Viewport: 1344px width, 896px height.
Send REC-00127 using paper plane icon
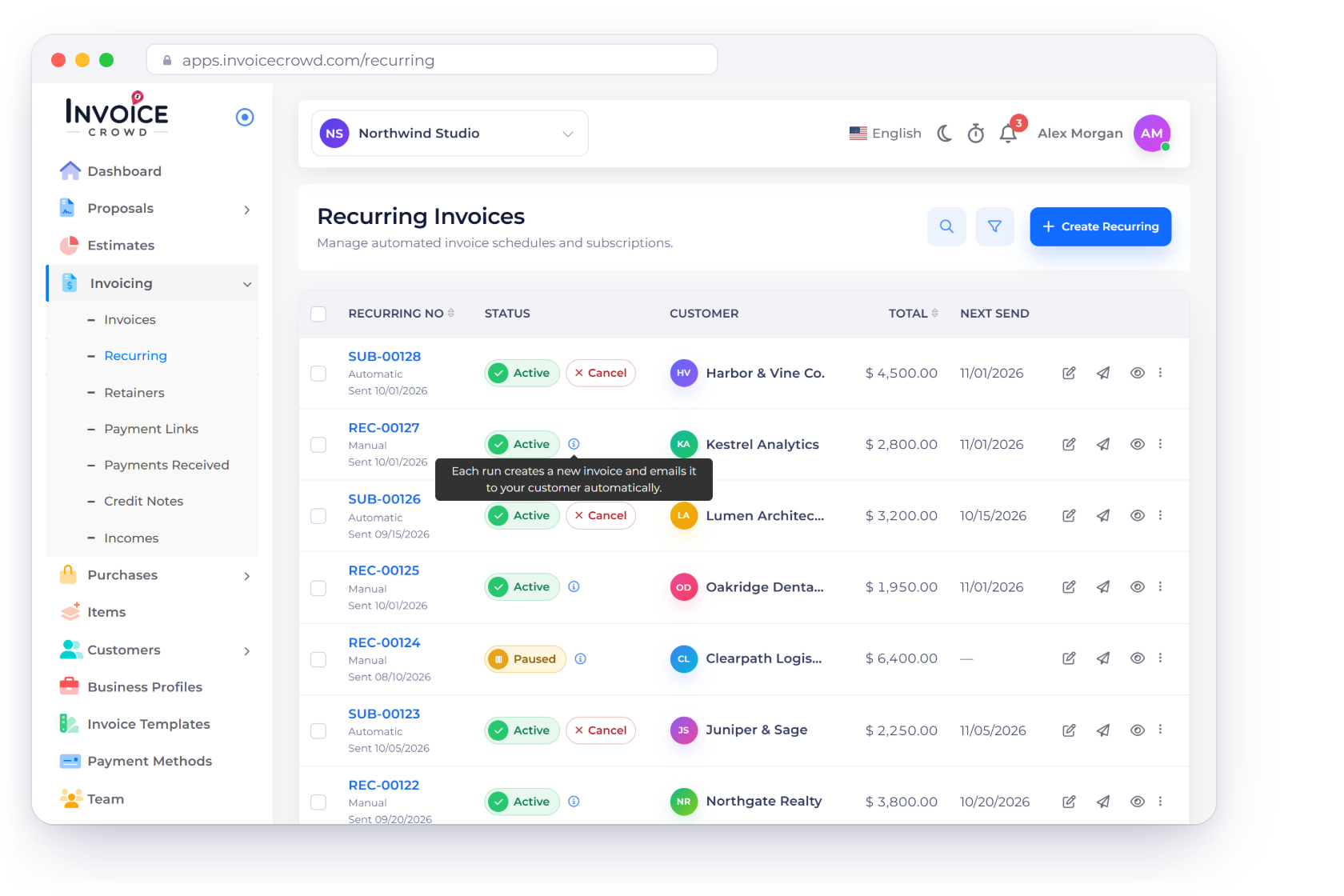[x=1103, y=444]
